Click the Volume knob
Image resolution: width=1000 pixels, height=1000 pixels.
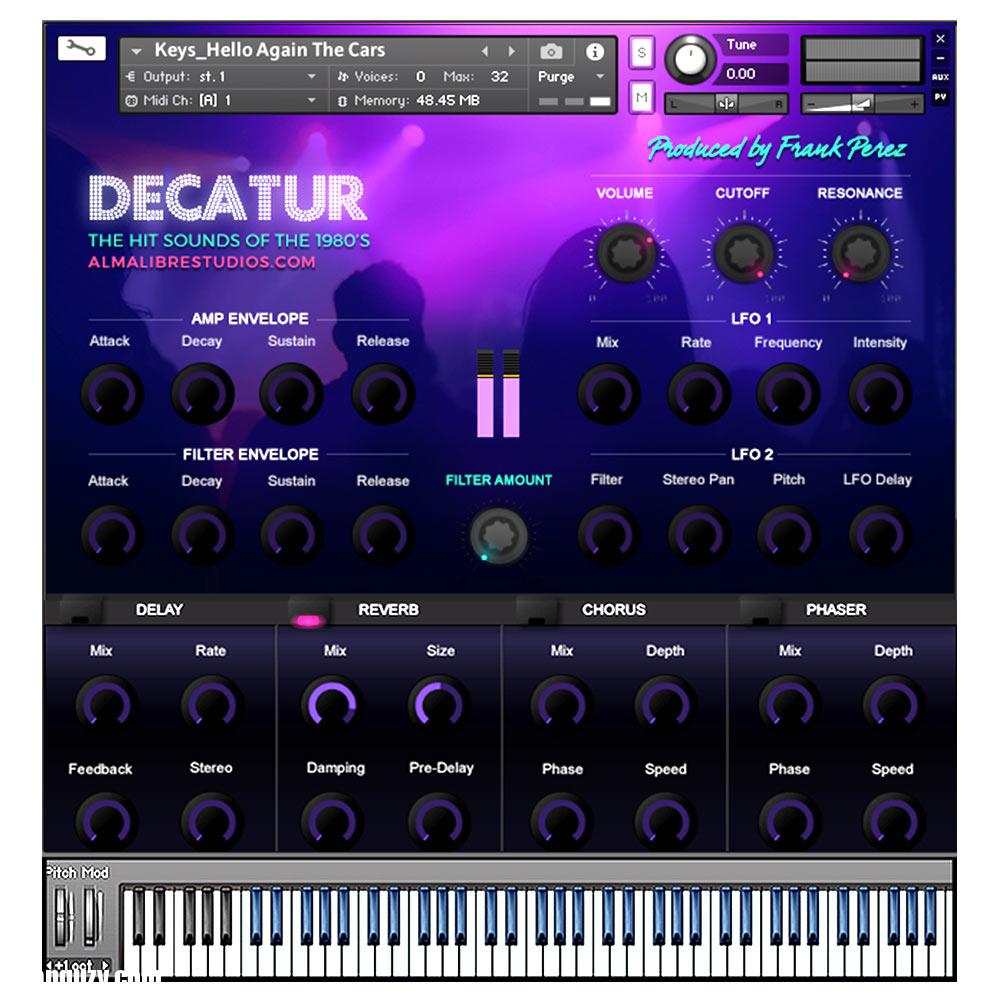(626, 253)
